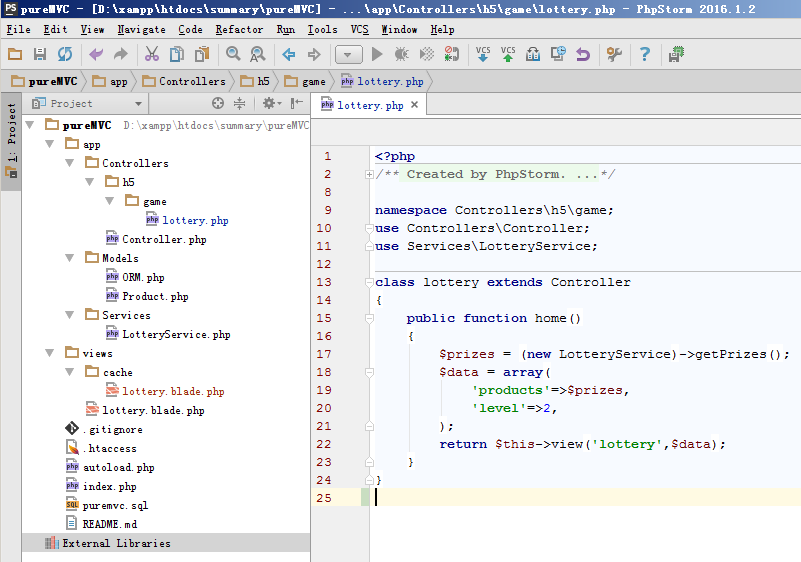Click the Find magnifier icon in toolbar
Image resolution: width=801 pixels, height=562 pixels.
[233, 54]
